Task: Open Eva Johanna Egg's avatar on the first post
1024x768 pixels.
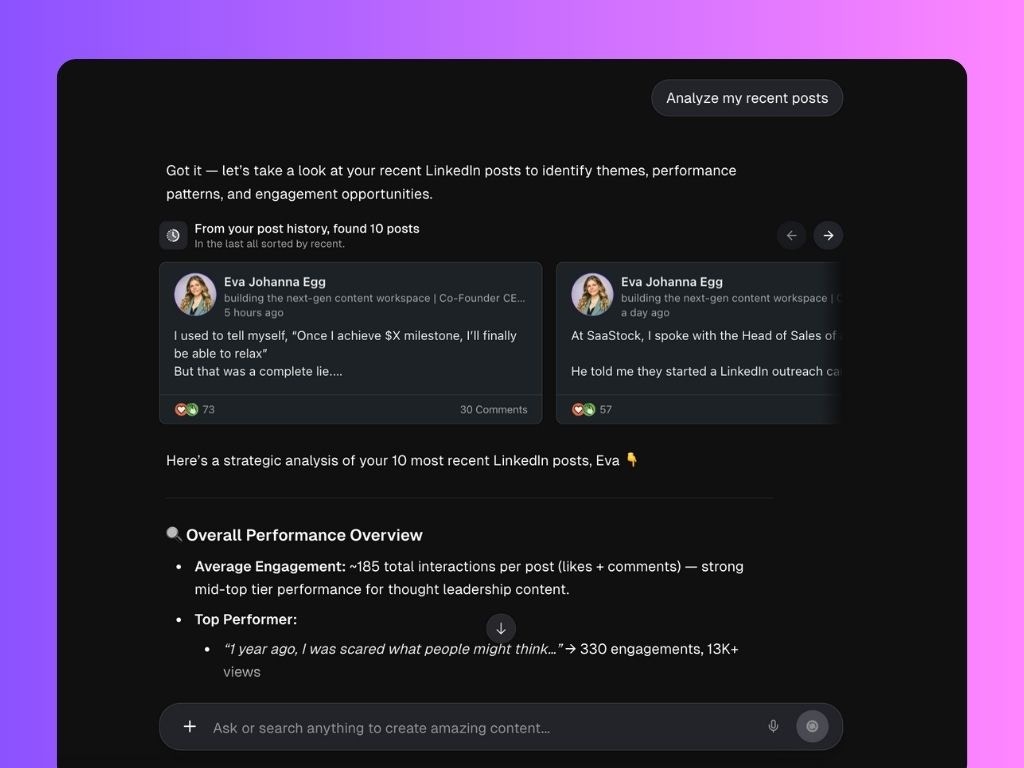Action: pos(194,294)
